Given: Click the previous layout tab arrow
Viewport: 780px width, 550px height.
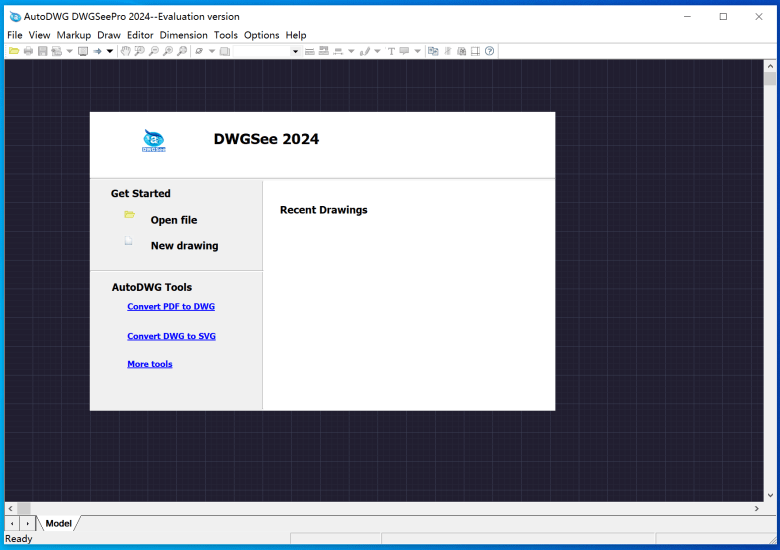Looking at the screenshot, I should [12, 523].
